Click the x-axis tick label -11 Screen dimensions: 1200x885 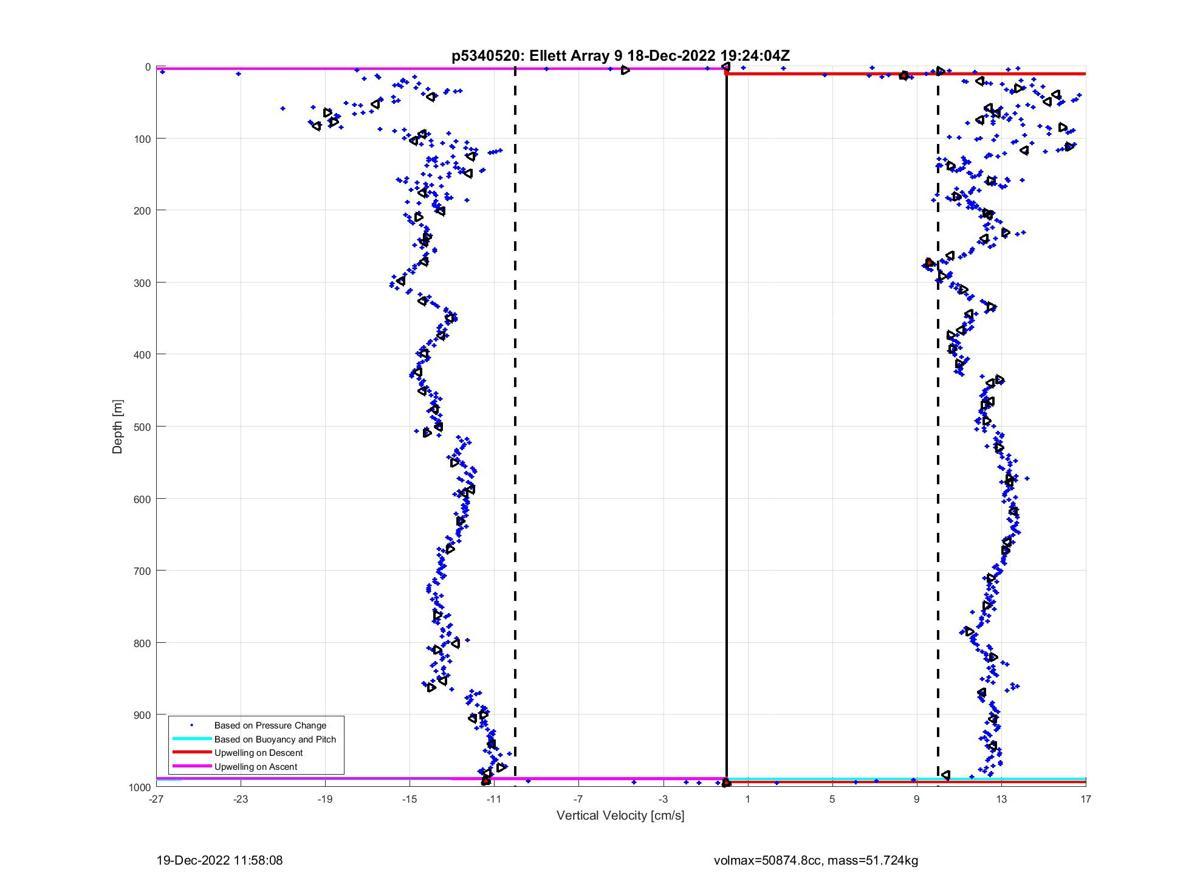click(x=494, y=799)
